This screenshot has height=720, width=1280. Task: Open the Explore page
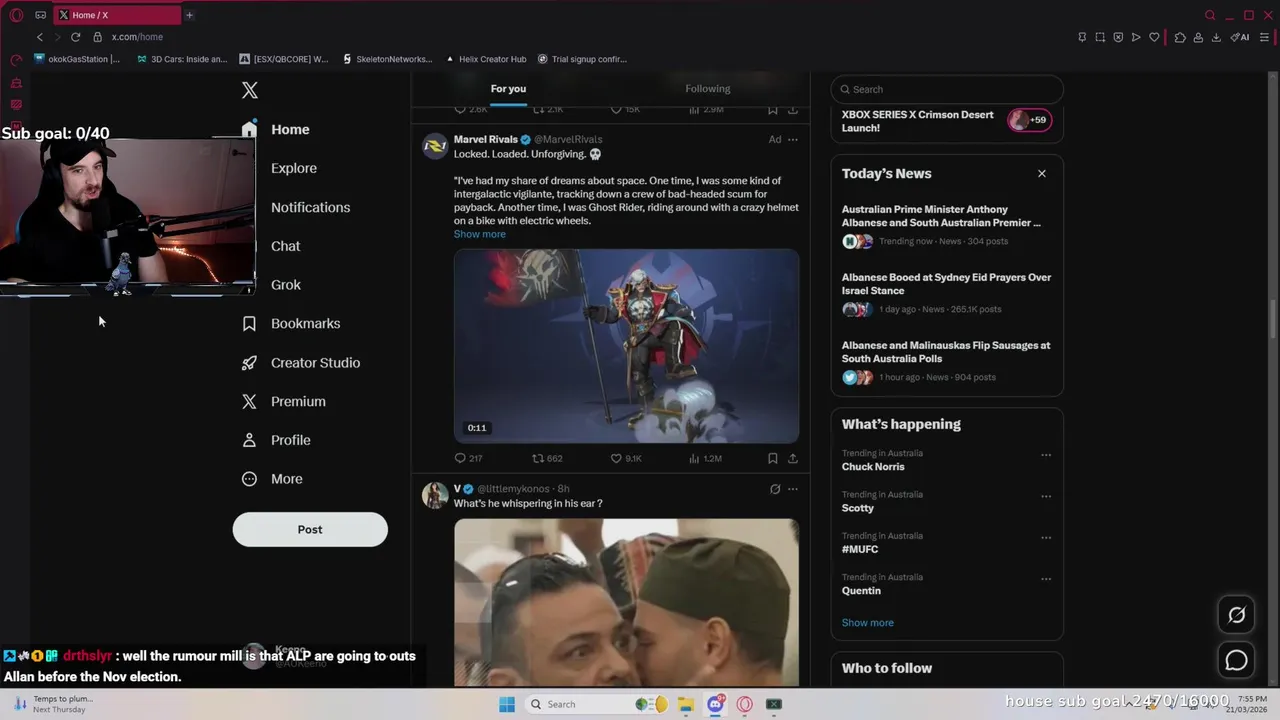pyautogui.click(x=294, y=168)
